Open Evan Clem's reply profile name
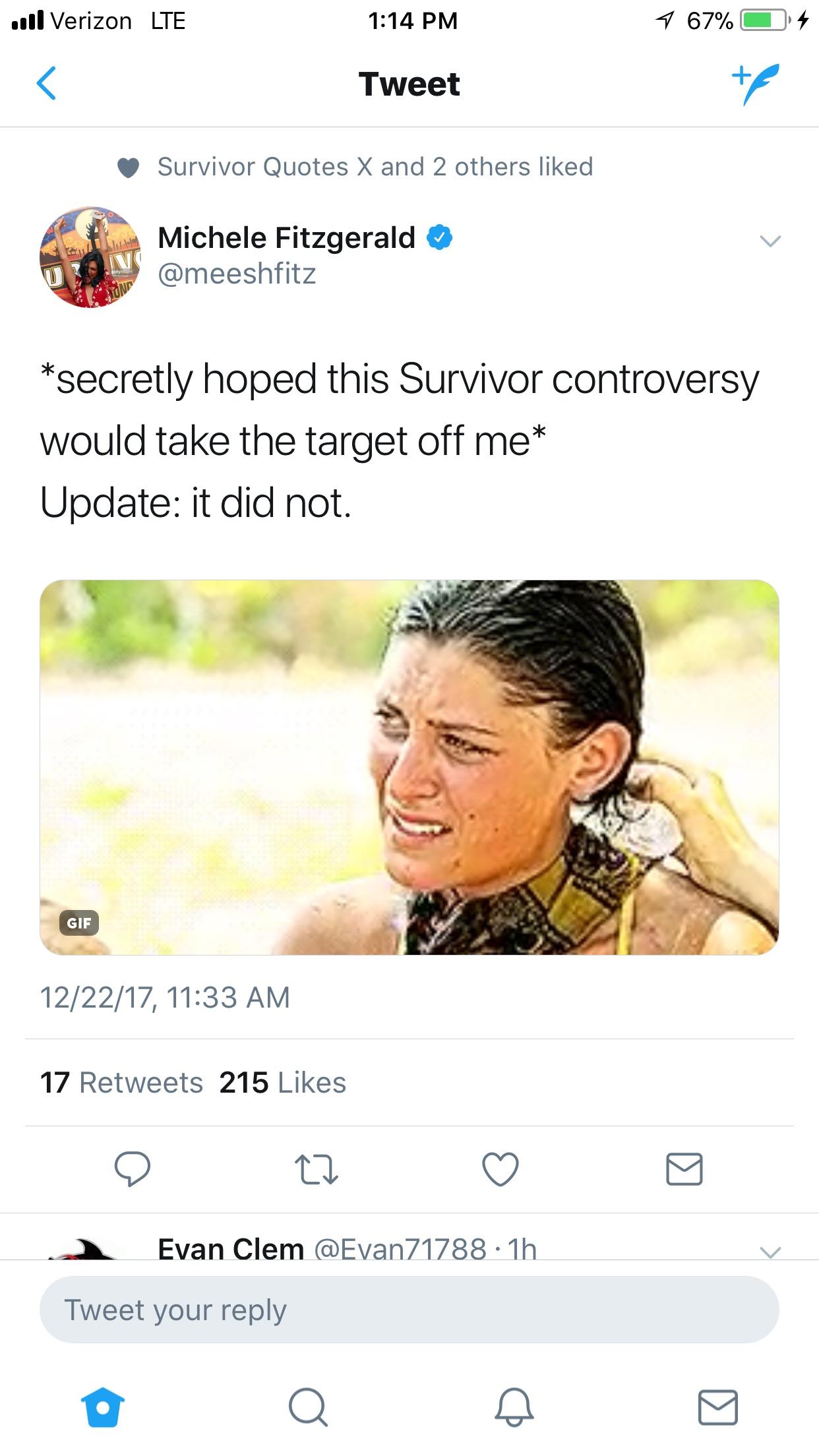Viewport: 819px width, 1456px height. (x=231, y=1248)
